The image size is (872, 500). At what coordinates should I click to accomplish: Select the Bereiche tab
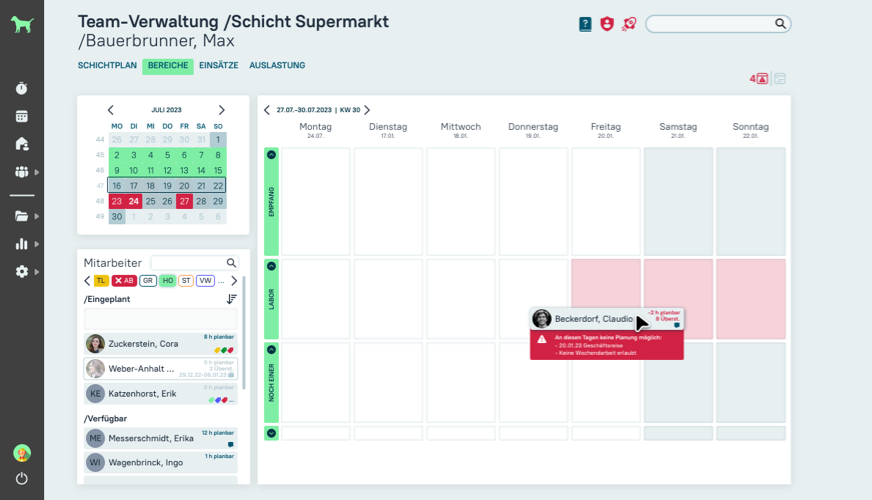[x=168, y=66]
